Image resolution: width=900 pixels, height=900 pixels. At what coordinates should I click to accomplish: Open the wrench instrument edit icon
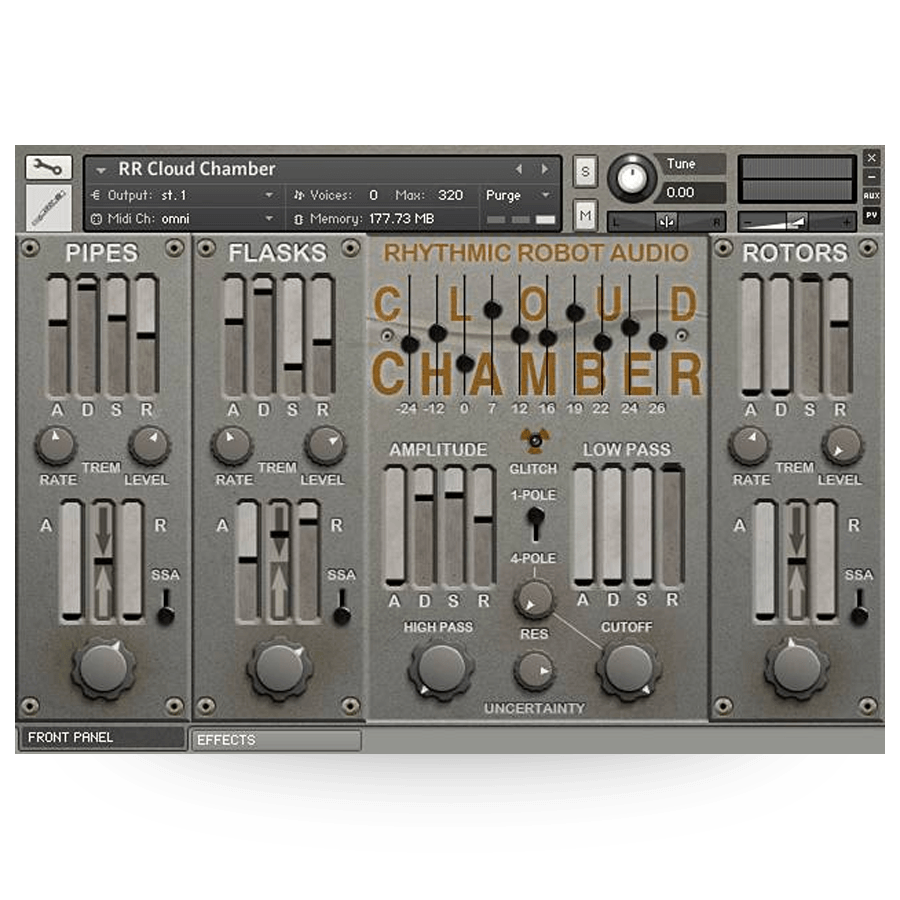click(48, 167)
